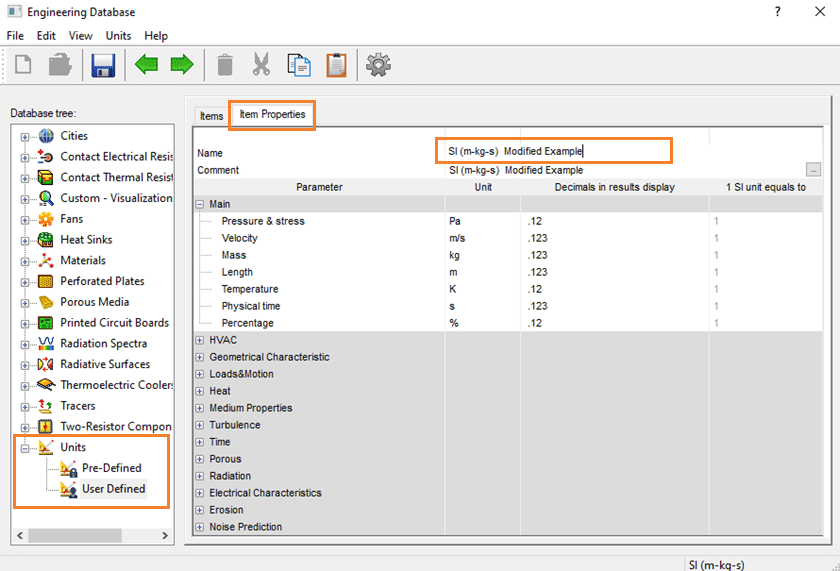Select the Radiative Surfaces icon
The width and height of the screenshot is (840, 571).
[46, 364]
